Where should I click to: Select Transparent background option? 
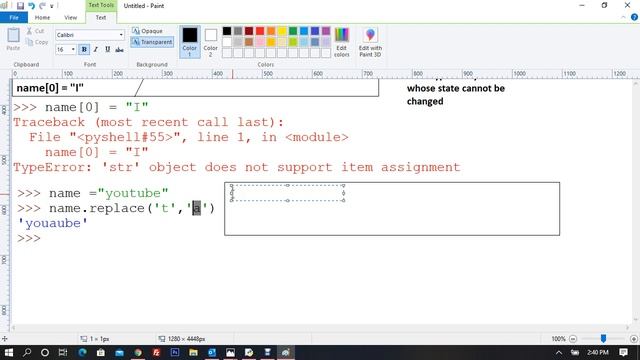152,42
